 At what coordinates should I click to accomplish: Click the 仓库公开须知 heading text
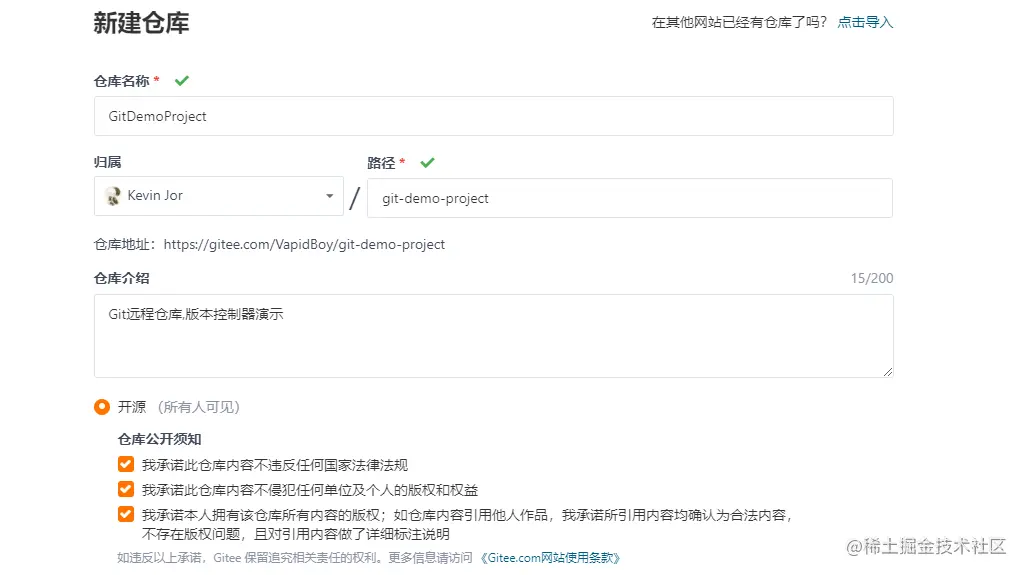160,439
